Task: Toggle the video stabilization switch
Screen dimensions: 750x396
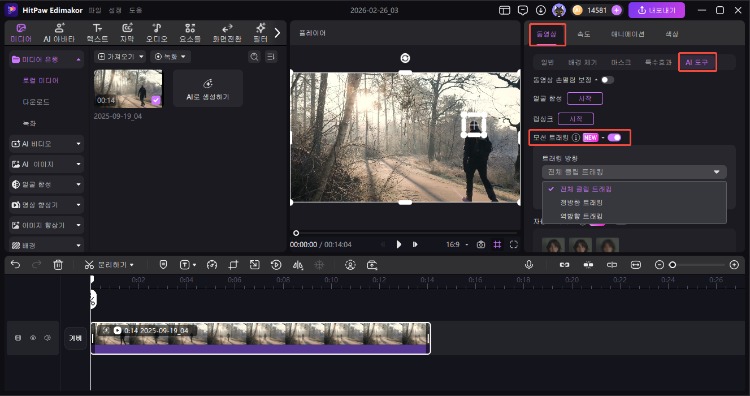Action: (607, 80)
